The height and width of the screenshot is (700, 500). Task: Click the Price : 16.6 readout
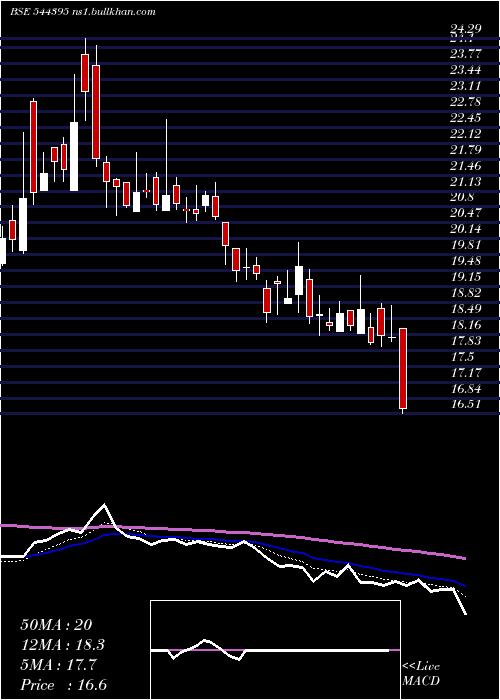tap(63, 685)
